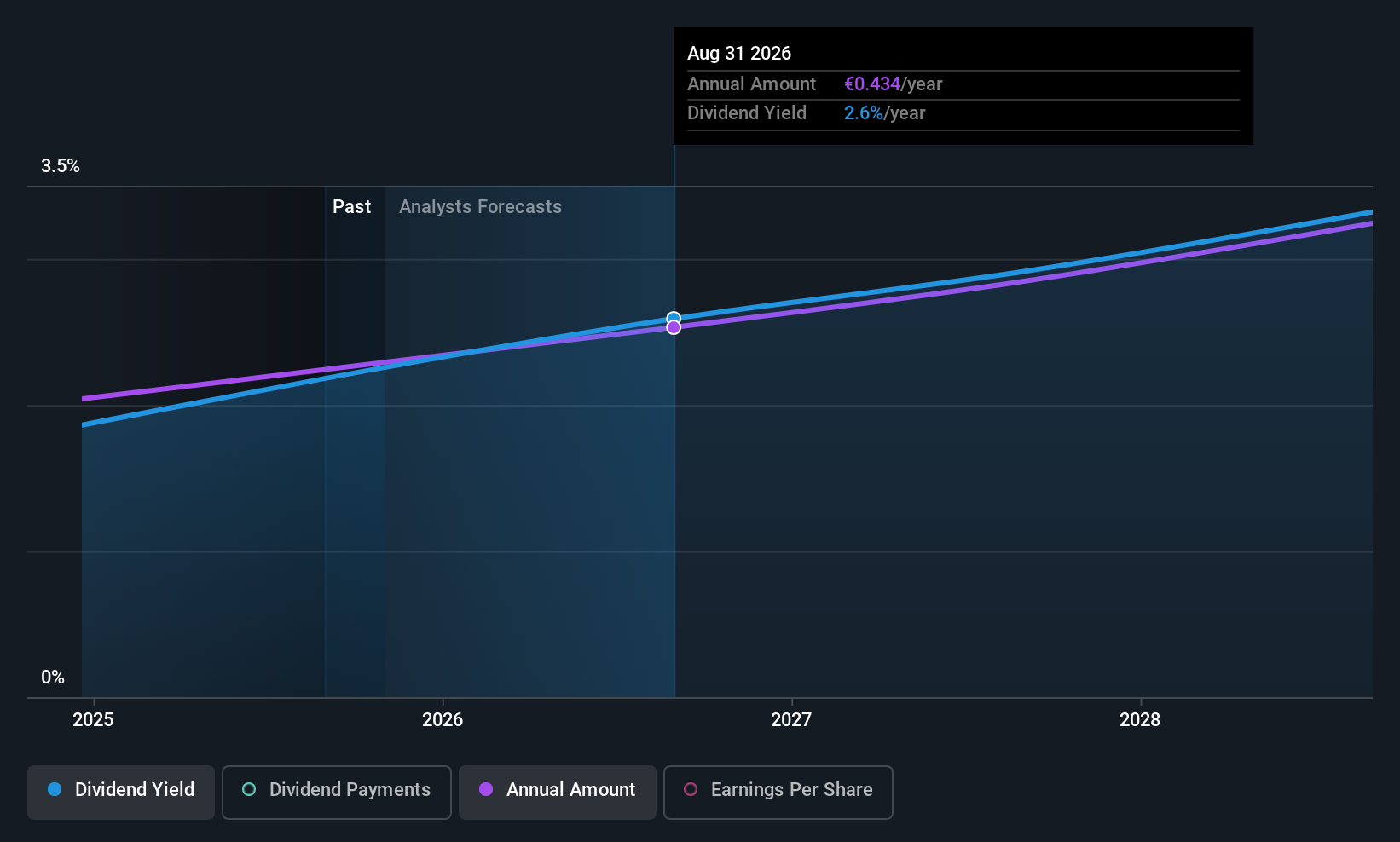
Task: Click the 0% y-axis label
Action: (53, 678)
